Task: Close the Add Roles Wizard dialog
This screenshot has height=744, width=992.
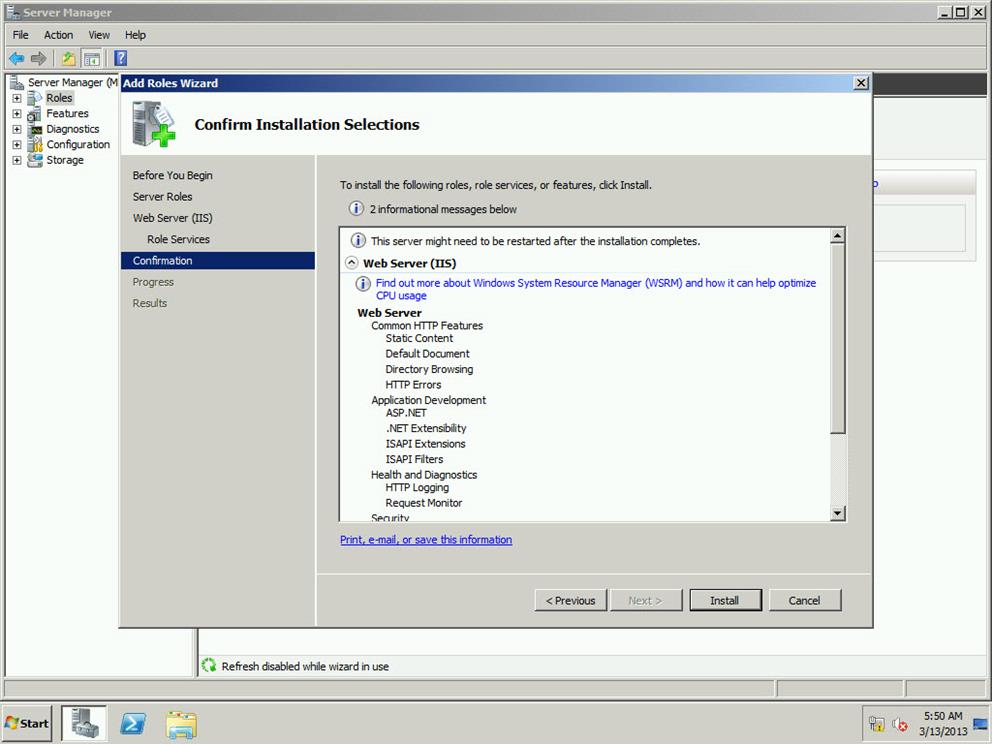Action: 860,83
